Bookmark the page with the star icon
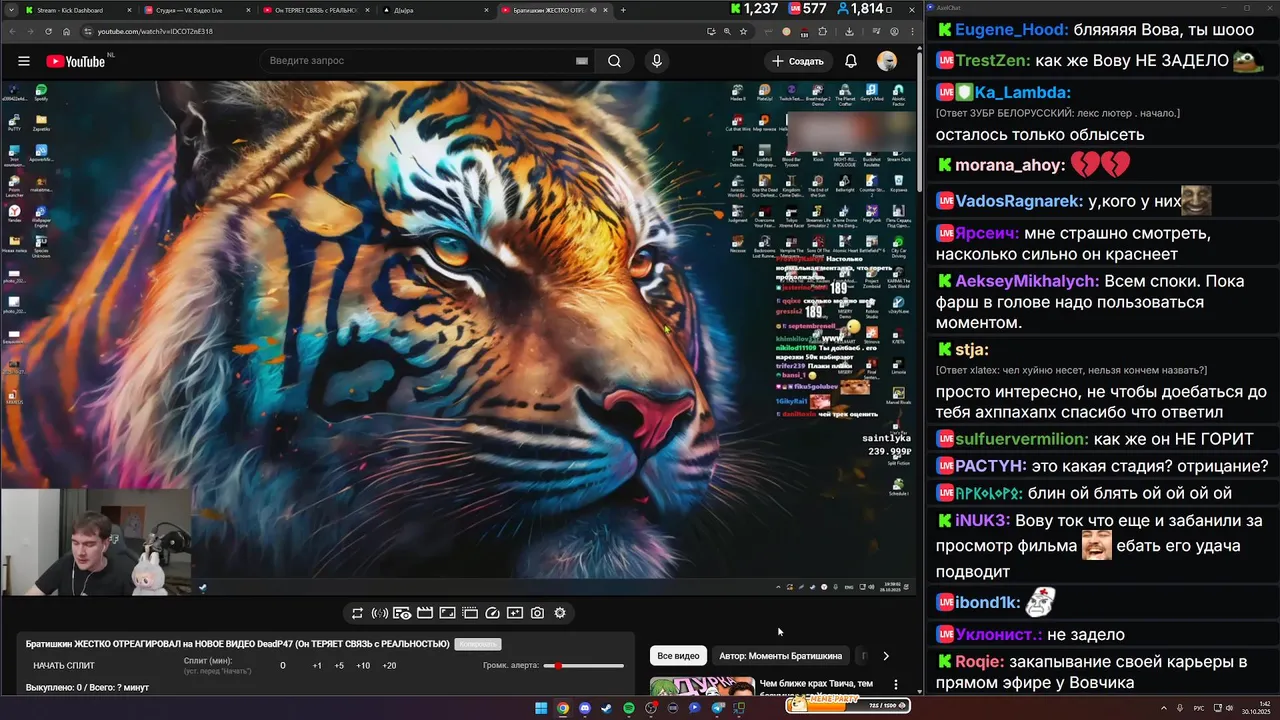 743,31
